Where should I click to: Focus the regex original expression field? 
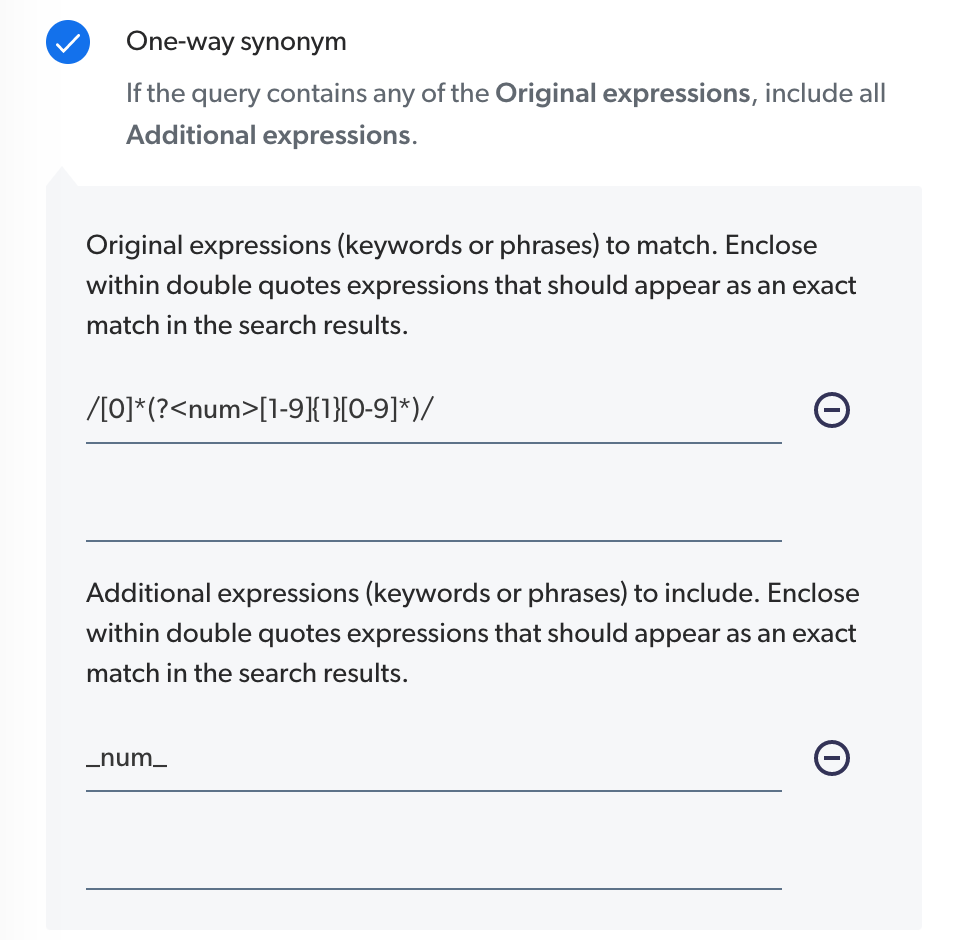(434, 410)
